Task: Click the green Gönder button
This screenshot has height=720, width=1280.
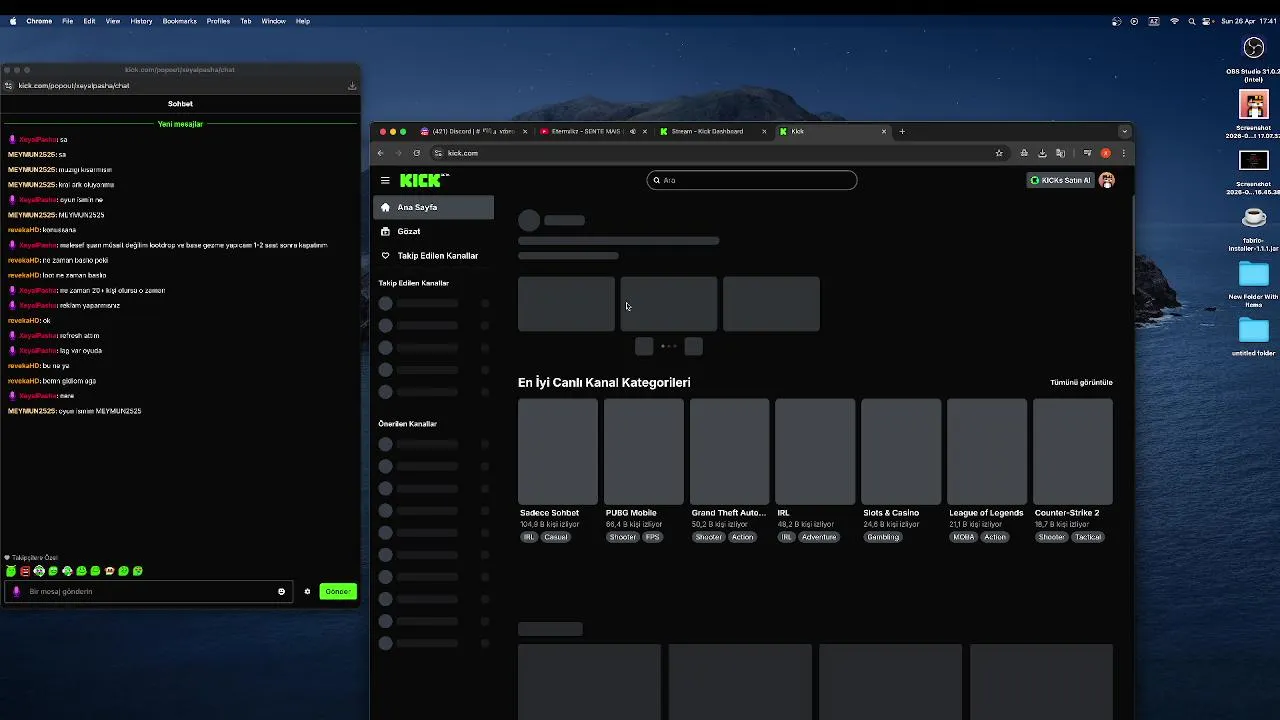Action: (x=338, y=591)
